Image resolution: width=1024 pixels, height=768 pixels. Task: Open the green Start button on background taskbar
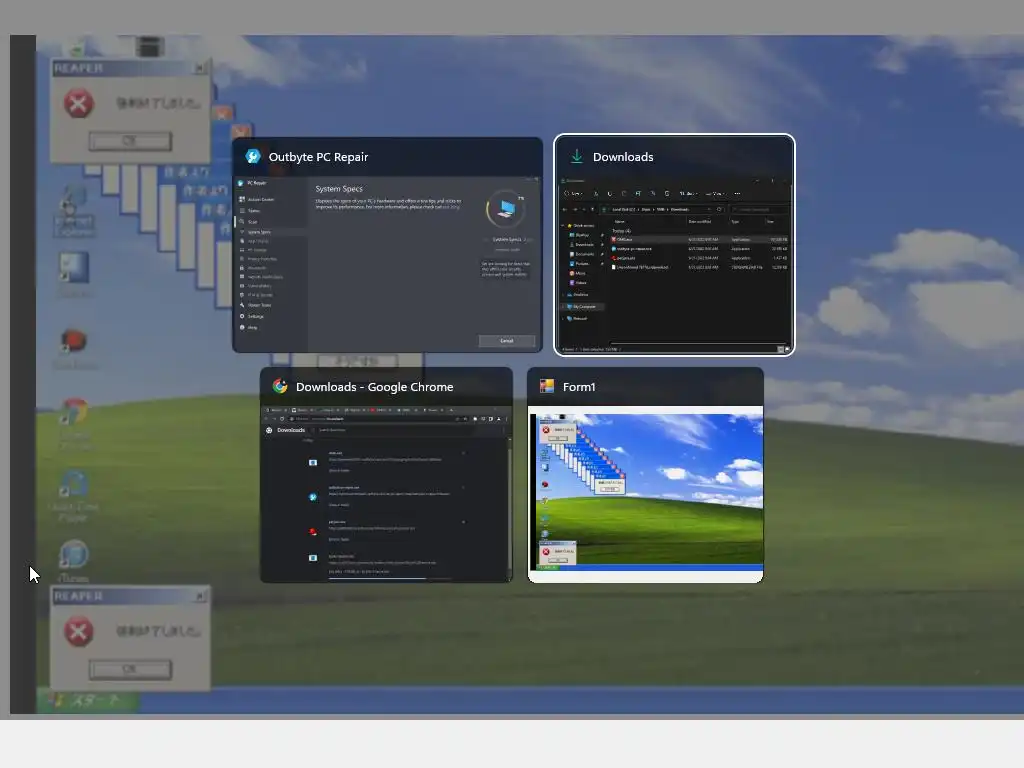click(x=88, y=700)
